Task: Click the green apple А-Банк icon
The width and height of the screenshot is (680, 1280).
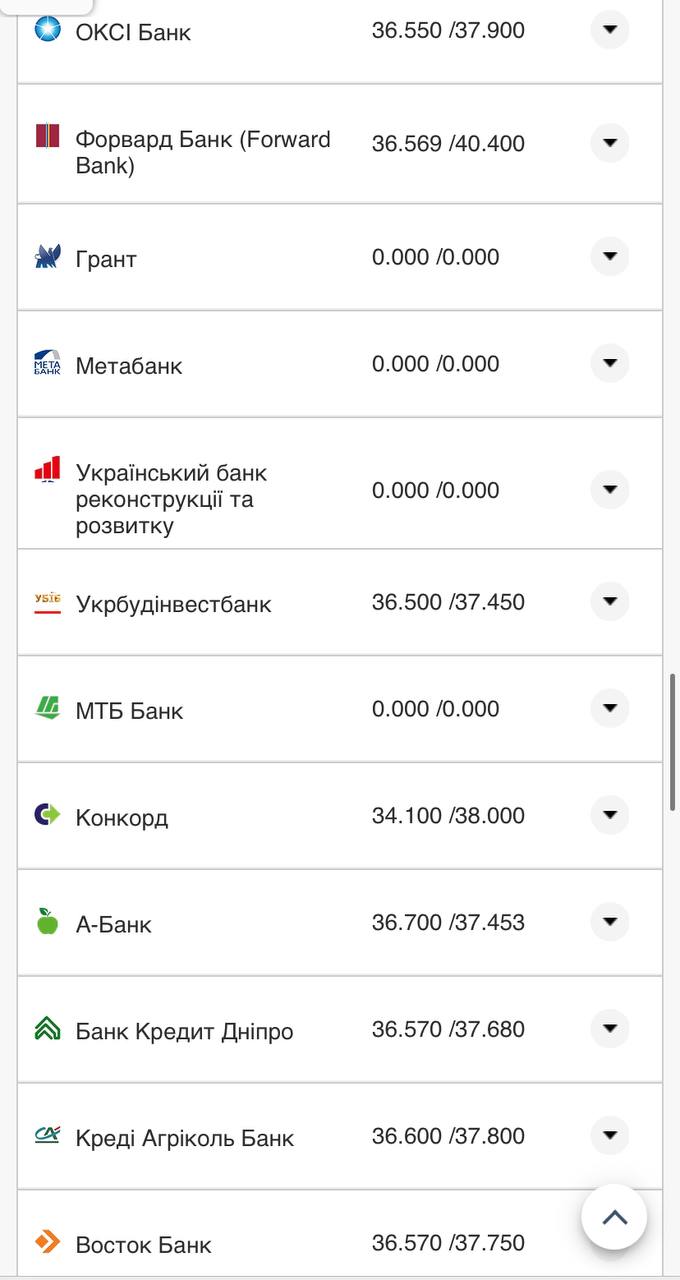Action: point(47,921)
